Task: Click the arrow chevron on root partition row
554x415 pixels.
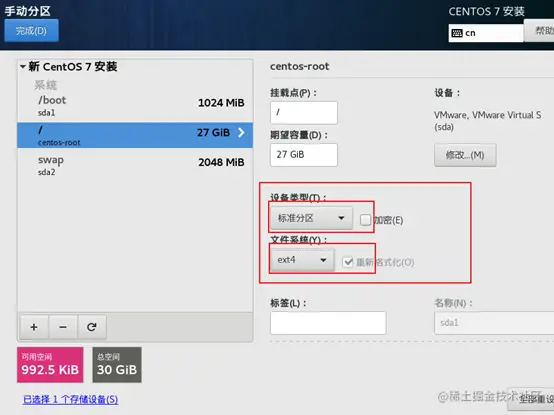Action: 241,132
